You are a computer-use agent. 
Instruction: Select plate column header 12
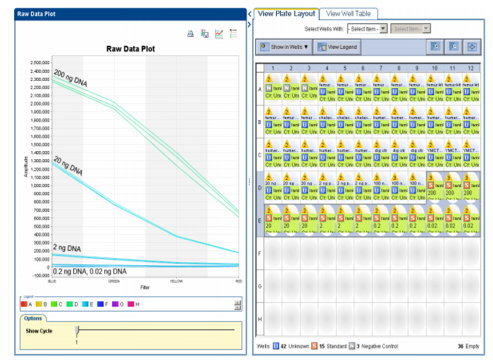point(471,68)
